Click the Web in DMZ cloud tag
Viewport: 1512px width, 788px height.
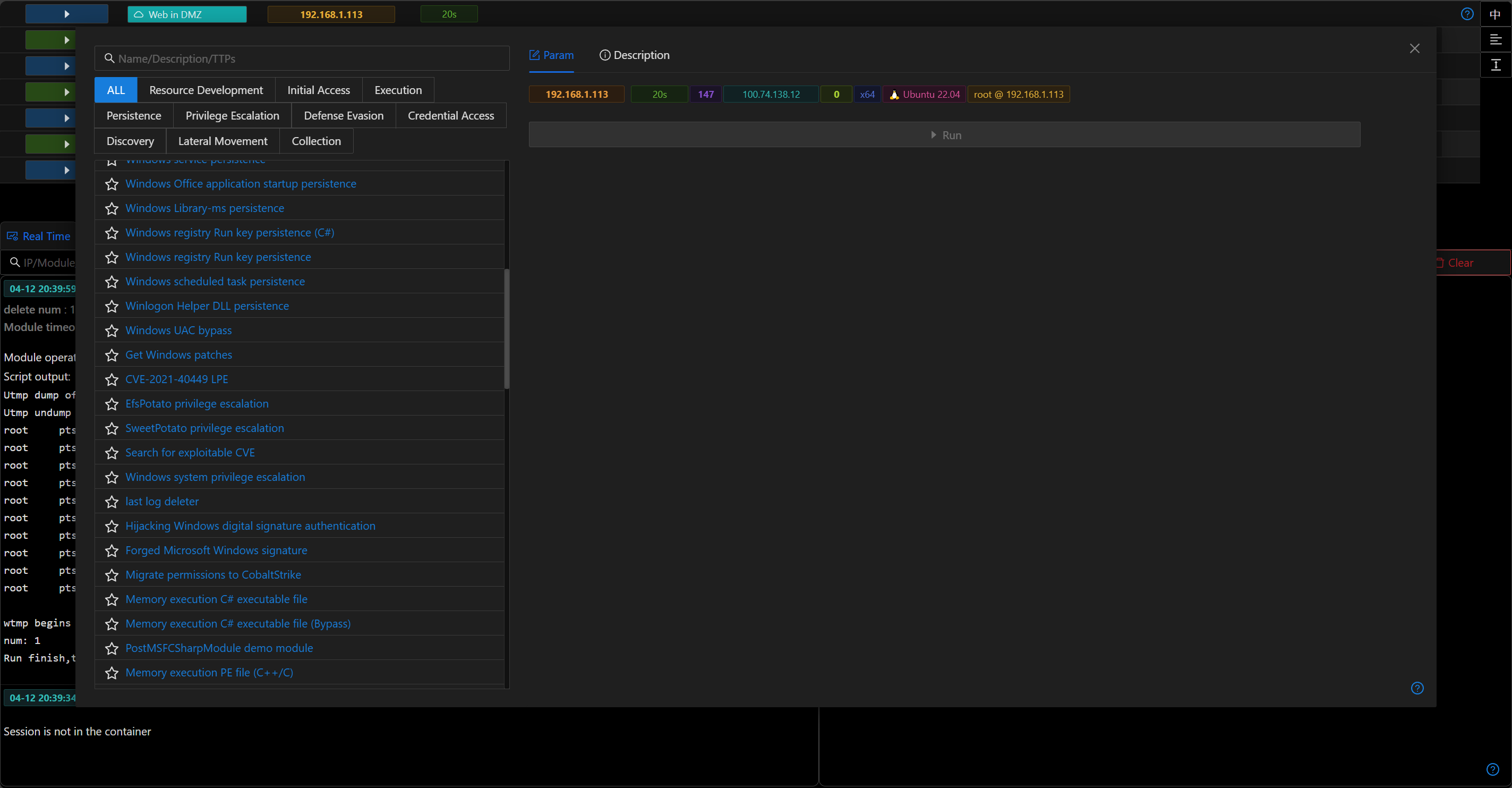pyautogui.click(x=186, y=14)
